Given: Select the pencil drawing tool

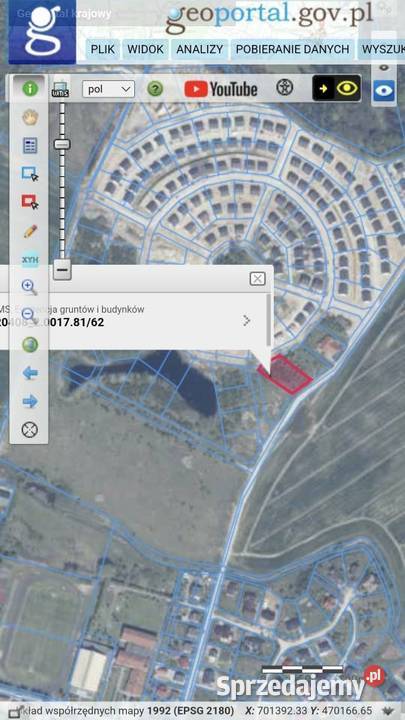Looking at the screenshot, I should click(x=30, y=231).
